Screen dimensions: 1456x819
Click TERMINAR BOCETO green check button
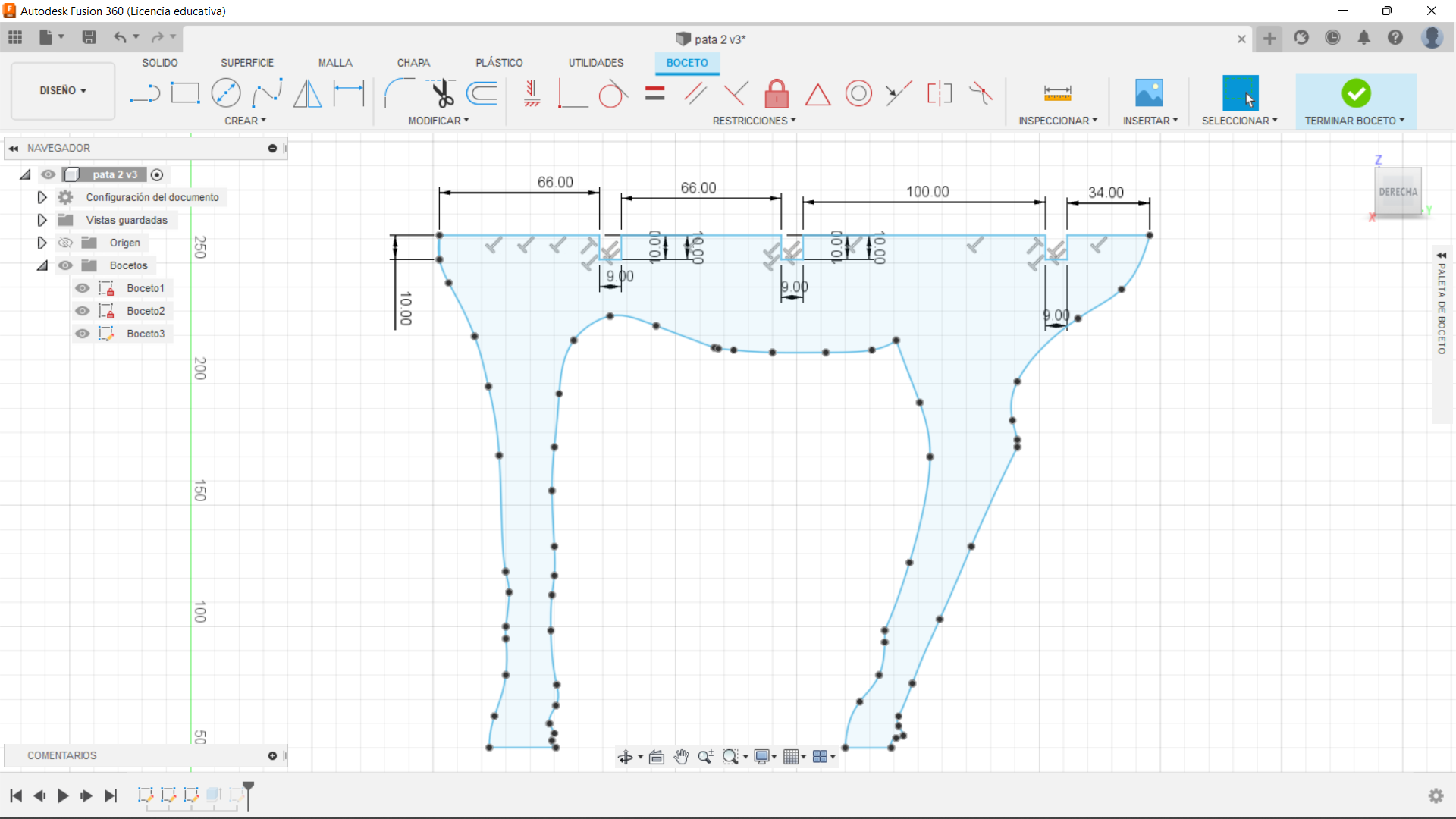(1355, 93)
